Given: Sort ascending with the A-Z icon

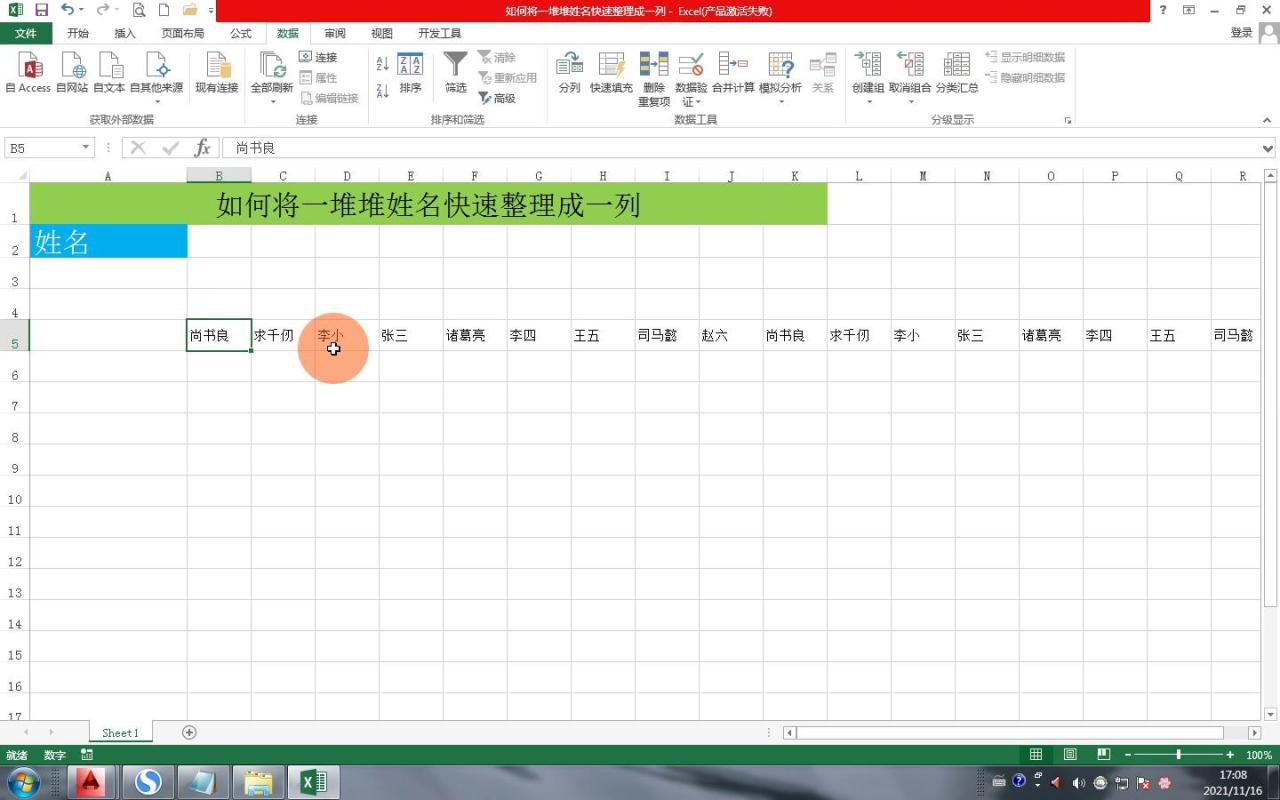Looking at the screenshot, I should coord(382,63).
